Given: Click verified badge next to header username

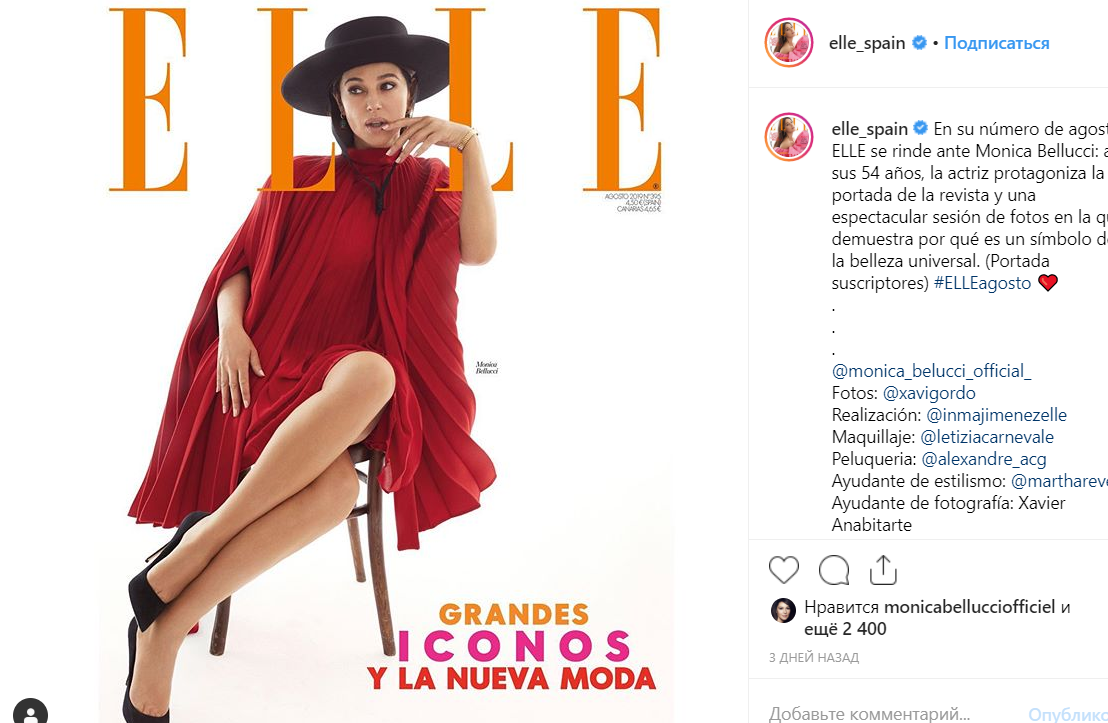Looking at the screenshot, I should [x=919, y=42].
